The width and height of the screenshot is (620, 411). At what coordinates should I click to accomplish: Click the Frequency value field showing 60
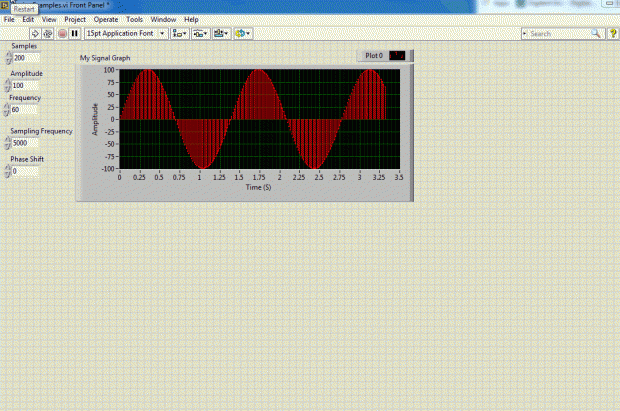23,110
